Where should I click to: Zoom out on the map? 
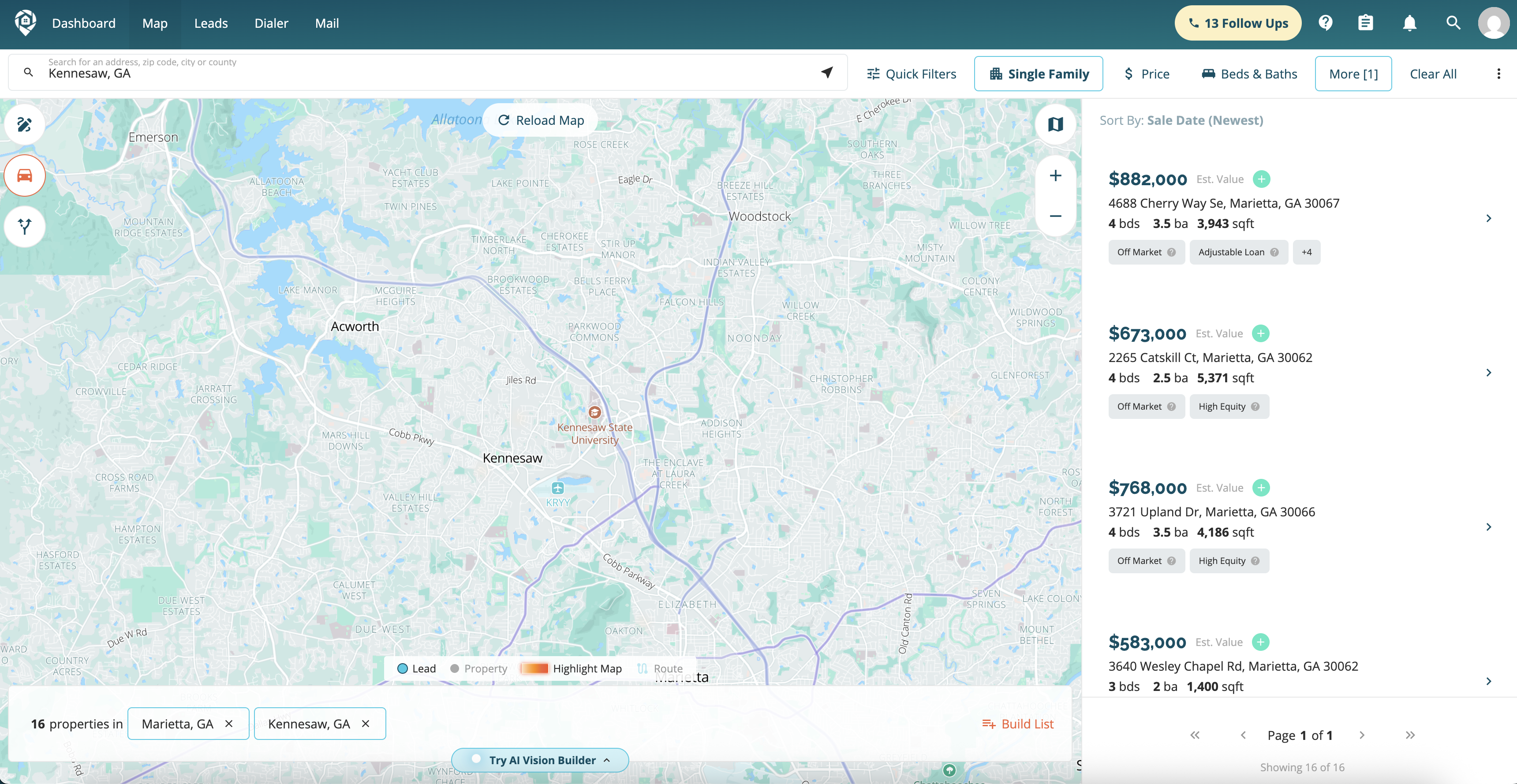1055,216
